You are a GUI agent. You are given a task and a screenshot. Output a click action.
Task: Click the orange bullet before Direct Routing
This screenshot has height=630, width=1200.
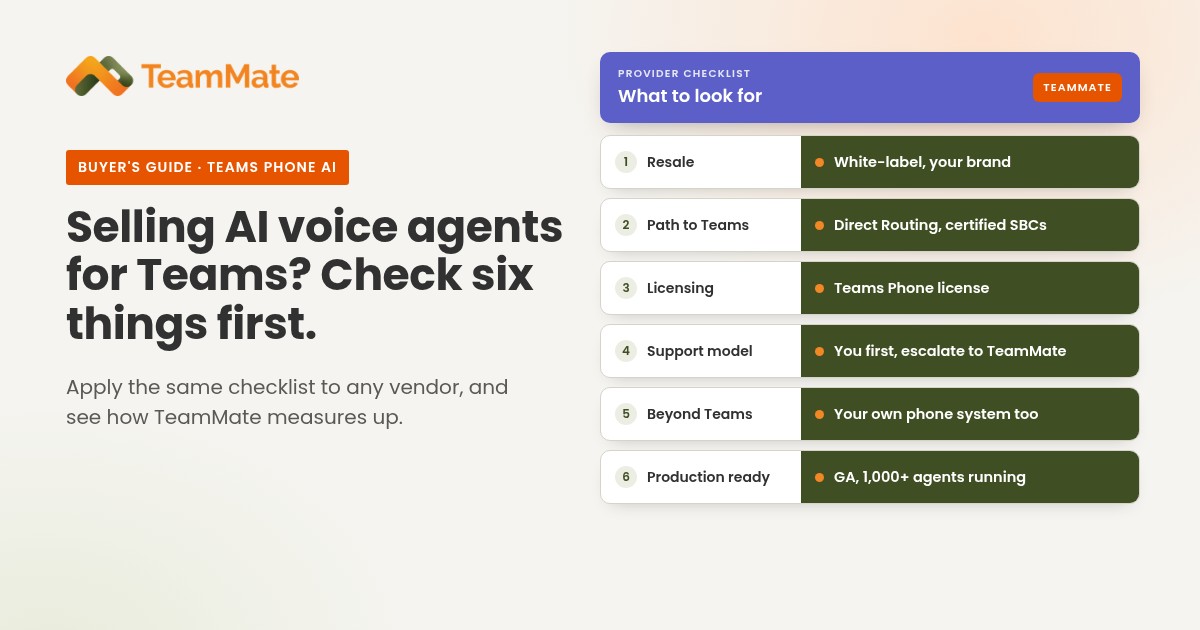[819, 225]
